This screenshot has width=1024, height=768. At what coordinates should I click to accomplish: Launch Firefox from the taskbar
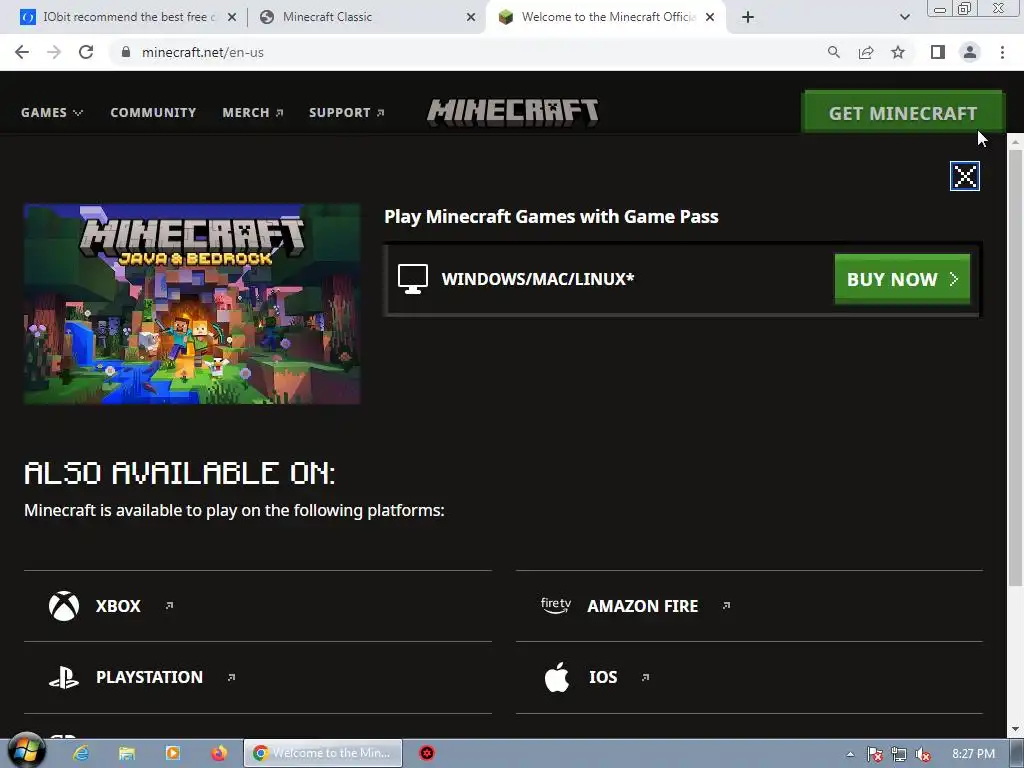pyautogui.click(x=219, y=754)
